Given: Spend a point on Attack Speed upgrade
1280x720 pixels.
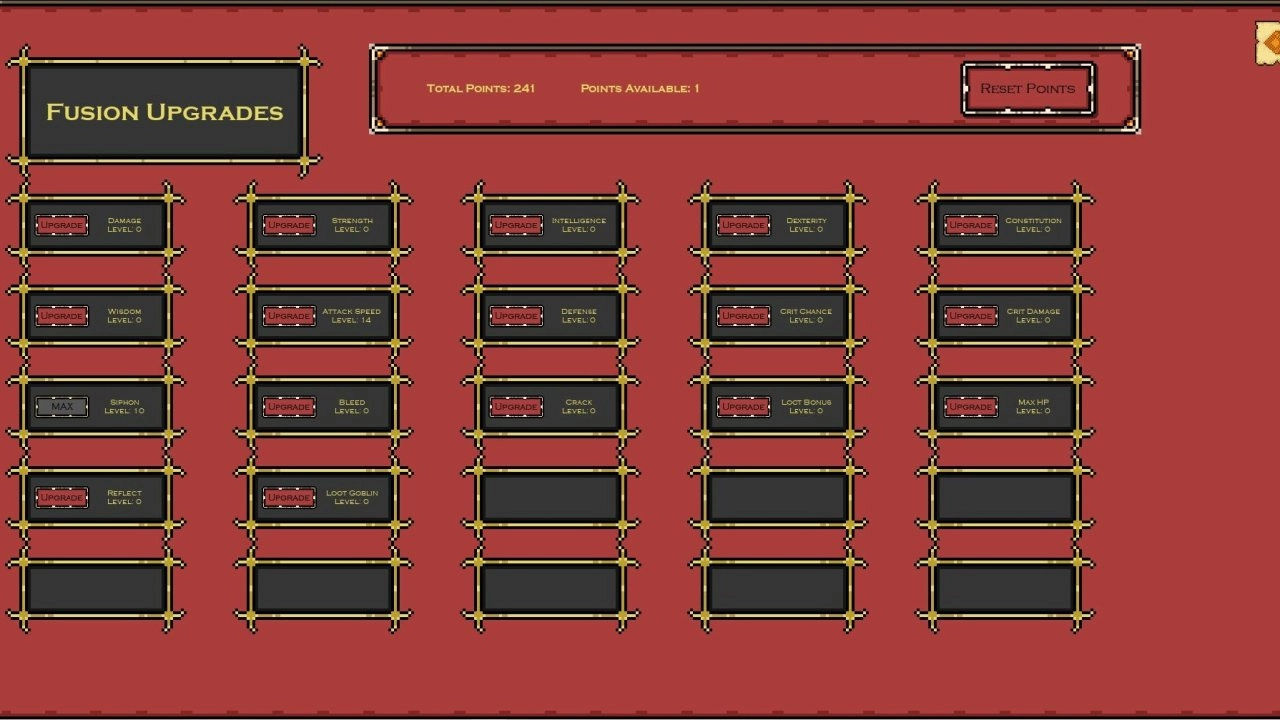Looking at the screenshot, I should coord(289,316).
